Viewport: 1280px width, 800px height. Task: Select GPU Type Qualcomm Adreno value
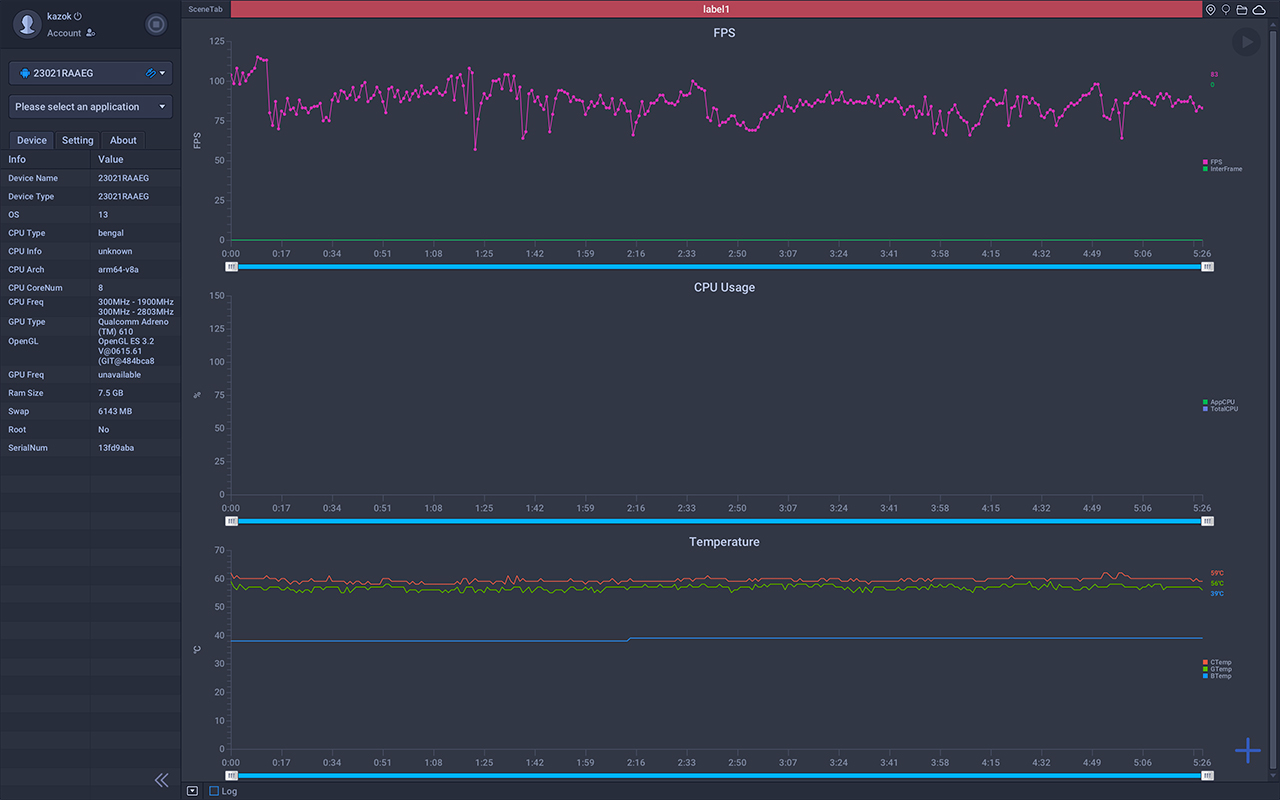[133, 327]
